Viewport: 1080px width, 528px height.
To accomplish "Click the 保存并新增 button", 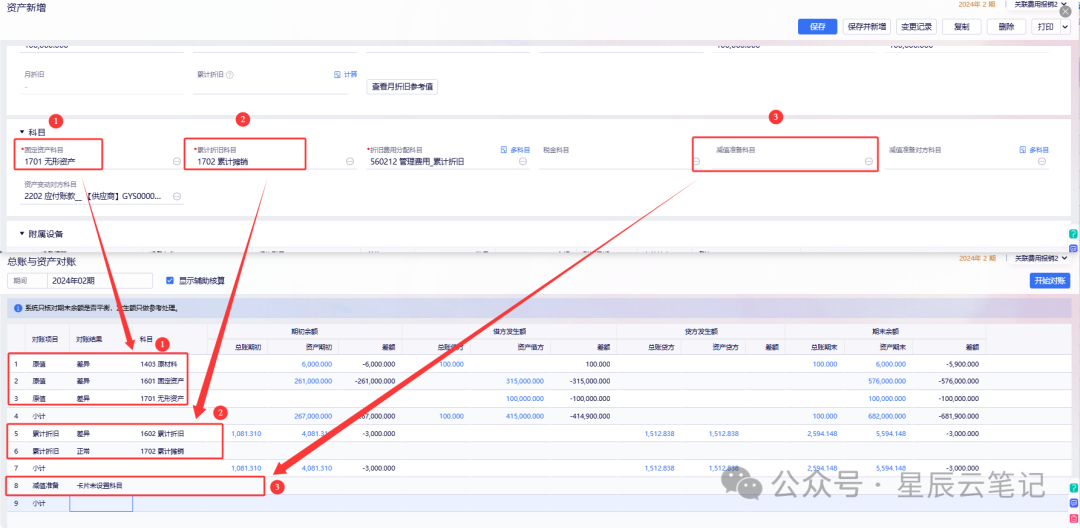I will (866, 27).
